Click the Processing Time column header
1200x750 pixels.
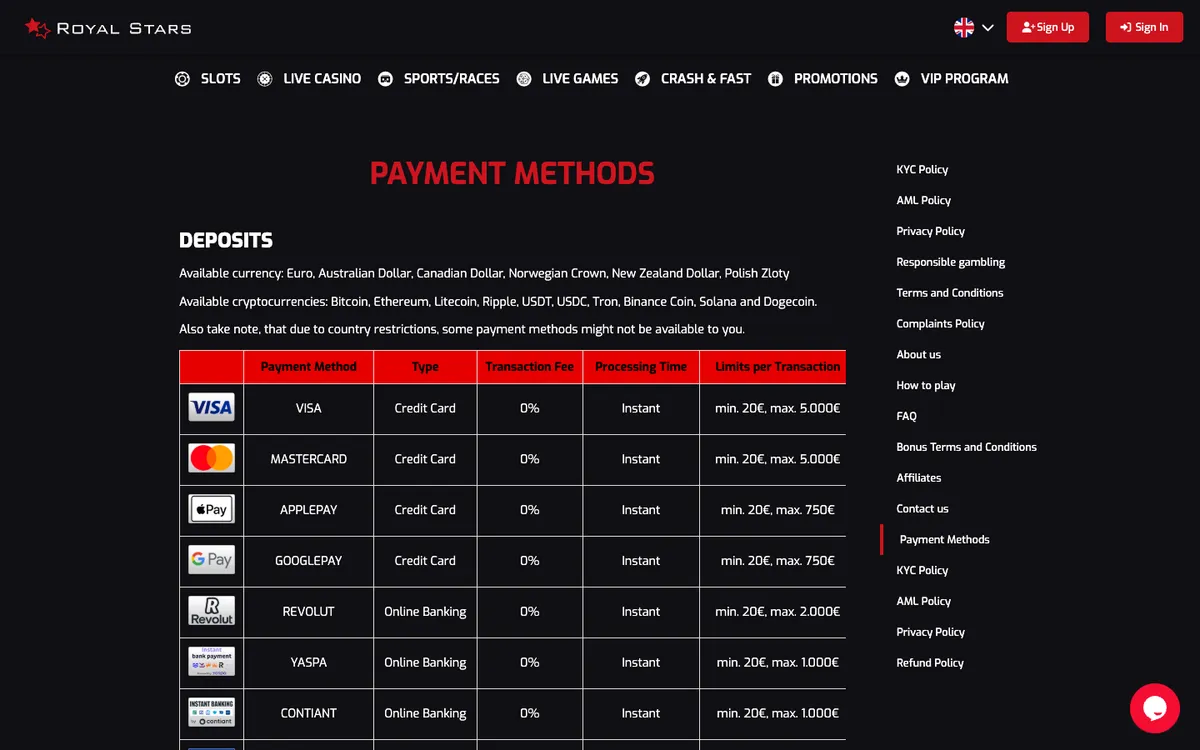coord(640,367)
